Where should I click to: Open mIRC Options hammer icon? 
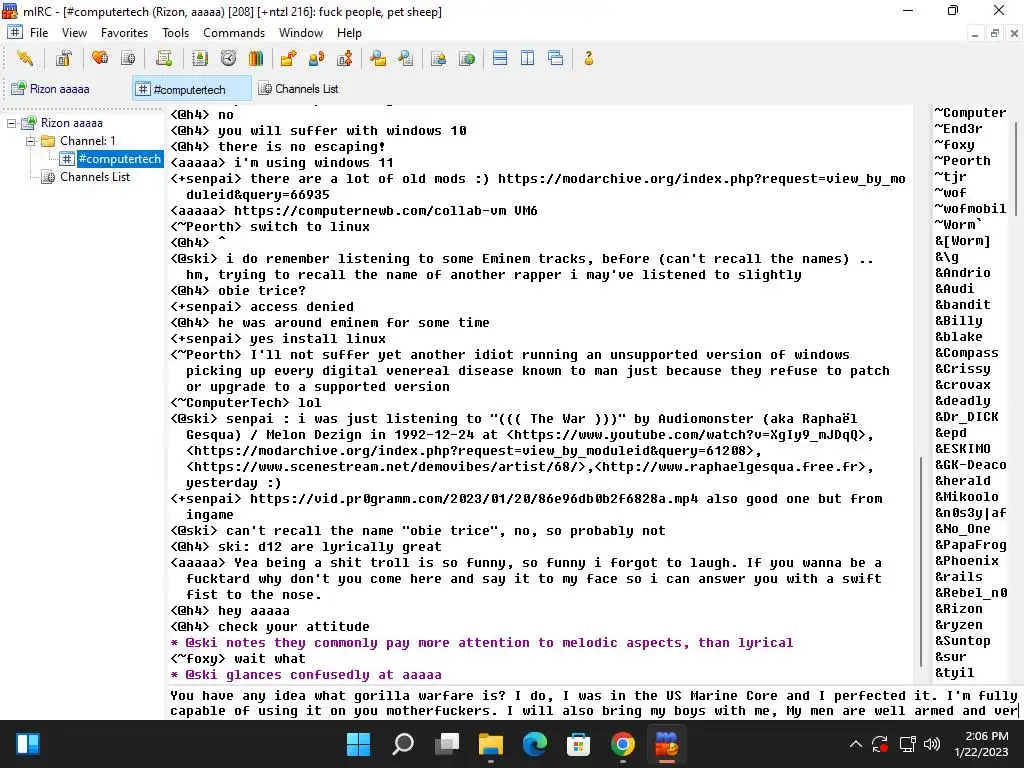[x=63, y=59]
